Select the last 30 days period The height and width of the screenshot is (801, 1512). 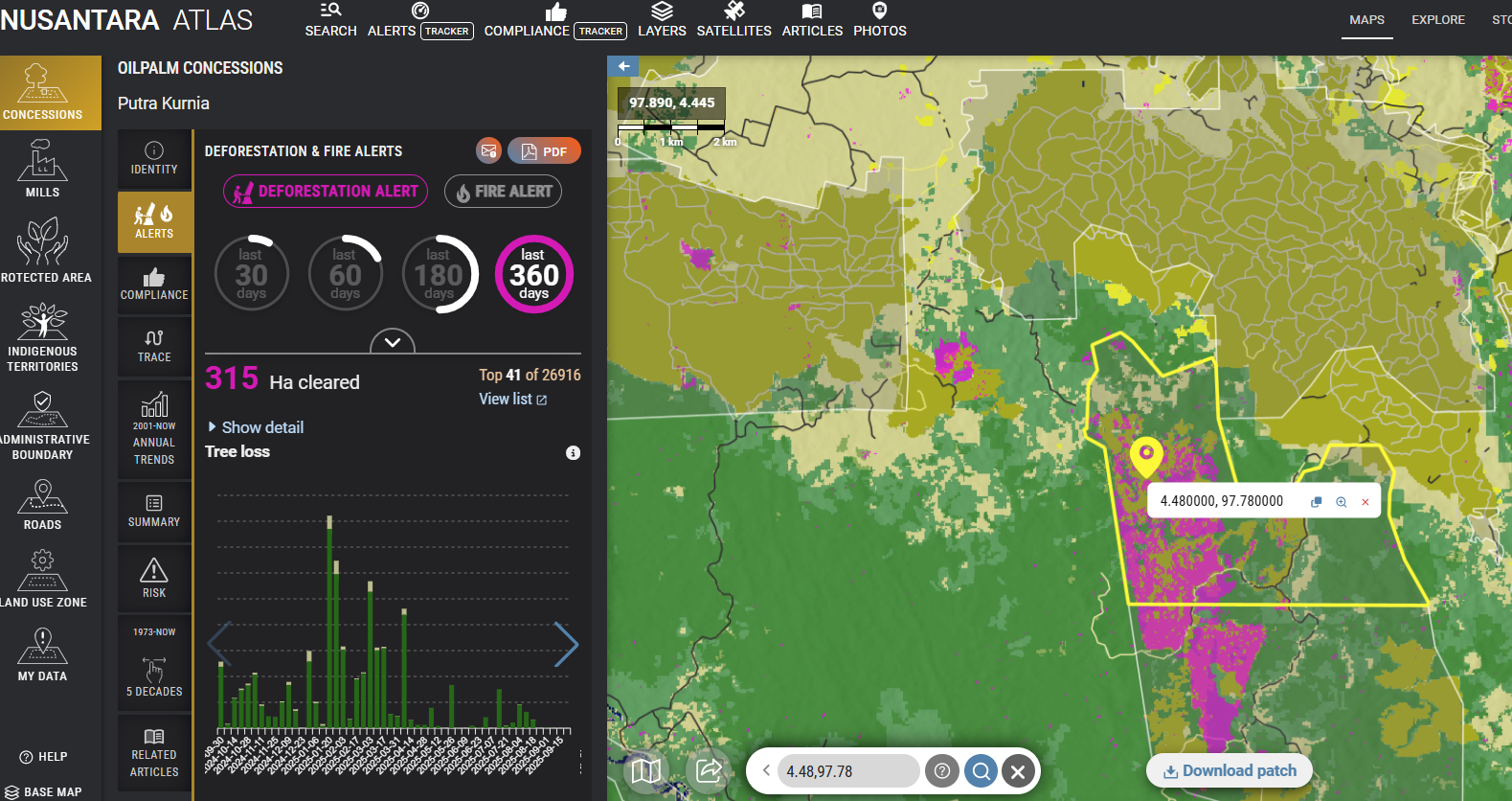pos(251,274)
